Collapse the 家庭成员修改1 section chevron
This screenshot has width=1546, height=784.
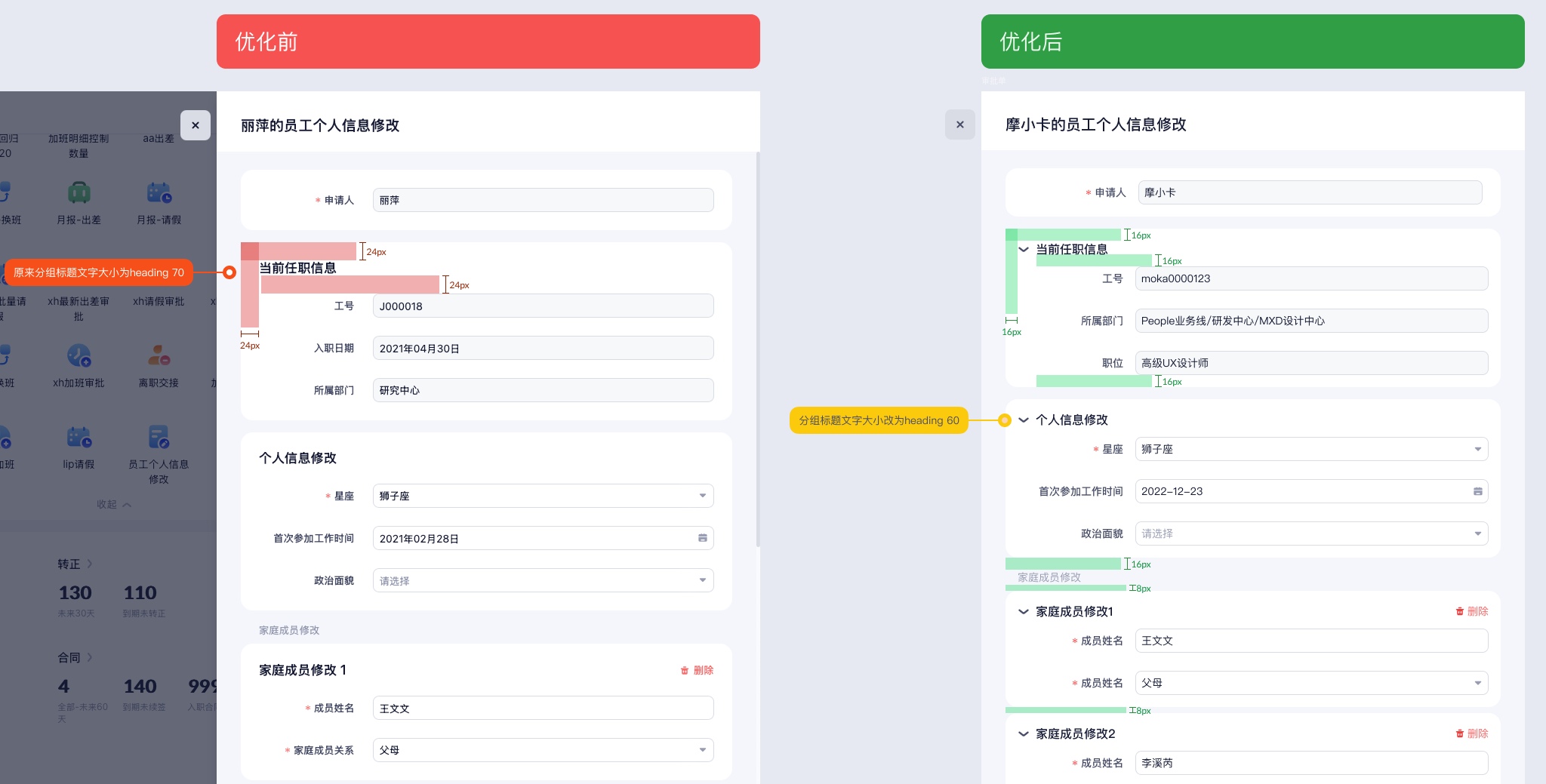click(x=1024, y=611)
